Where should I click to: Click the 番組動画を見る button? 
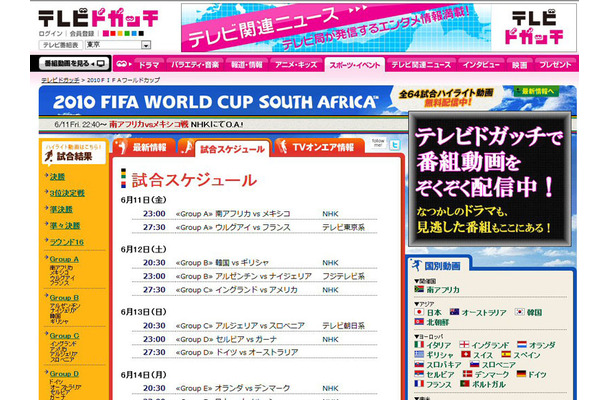pyautogui.click(x=74, y=63)
